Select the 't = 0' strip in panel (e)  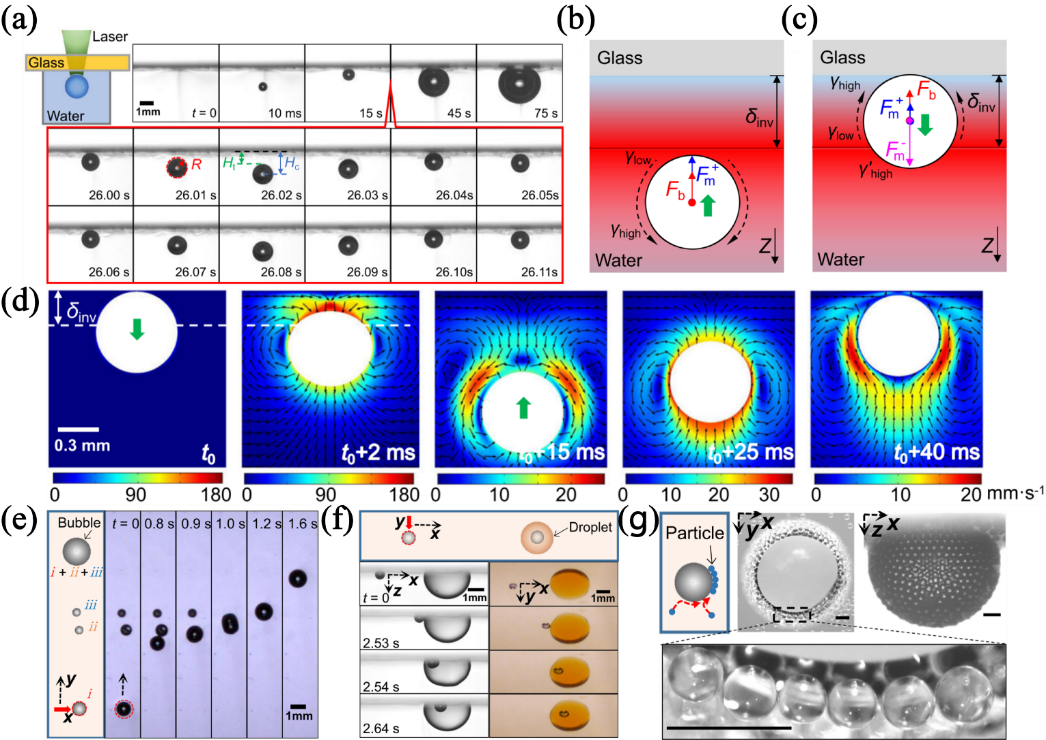pyautogui.click(x=123, y=624)
